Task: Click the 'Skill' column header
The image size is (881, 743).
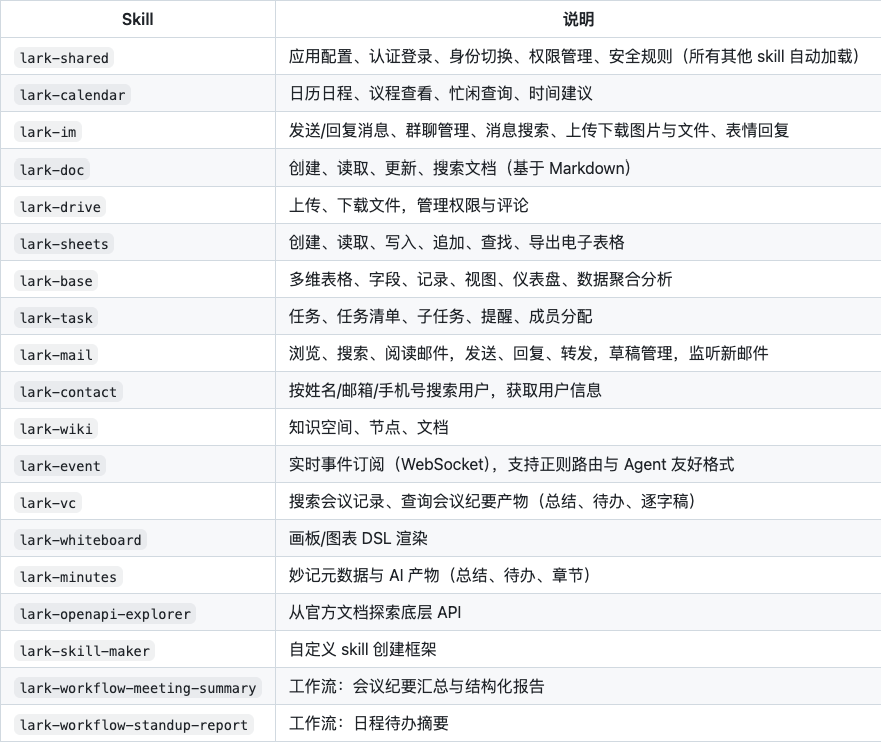Action: click(137, 19)
